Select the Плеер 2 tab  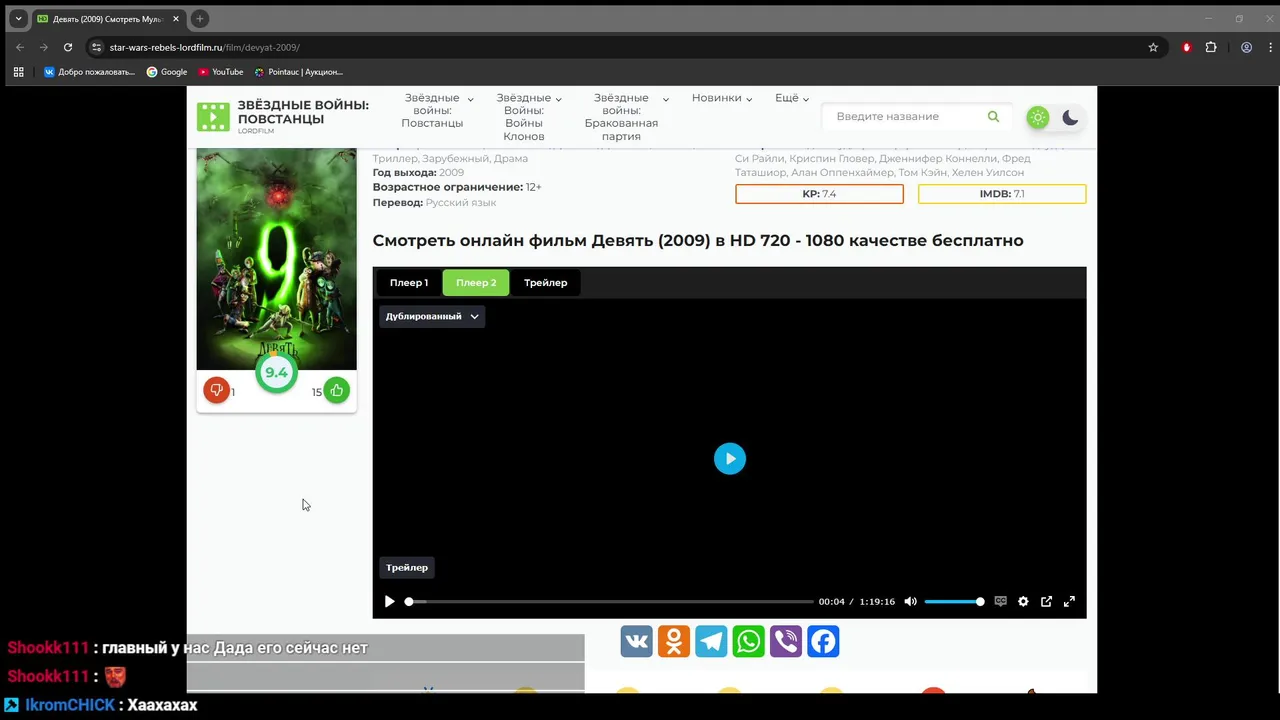(476, 283)
